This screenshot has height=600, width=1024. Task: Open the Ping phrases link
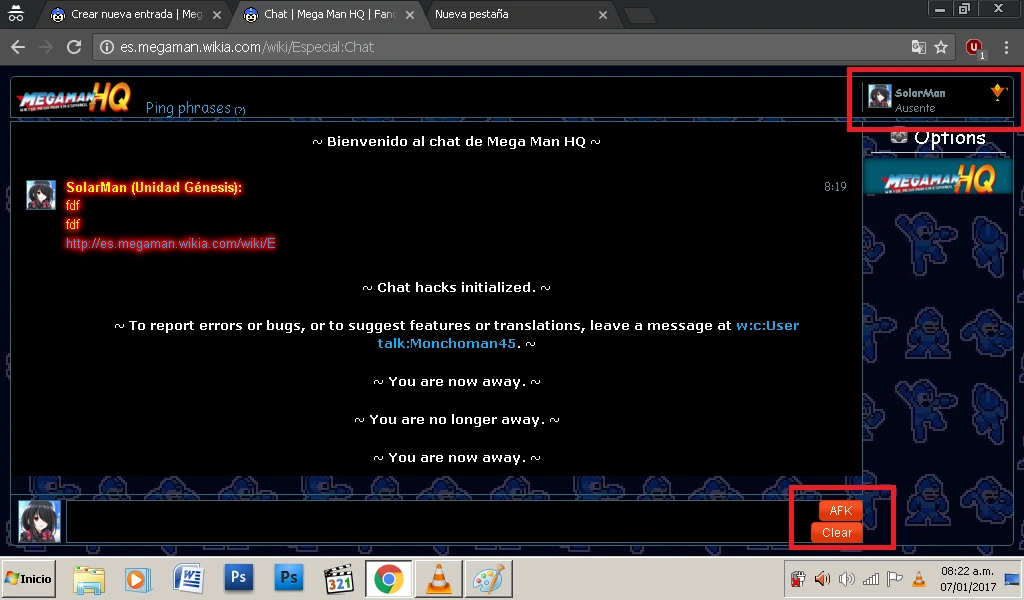tap(188, 108)
